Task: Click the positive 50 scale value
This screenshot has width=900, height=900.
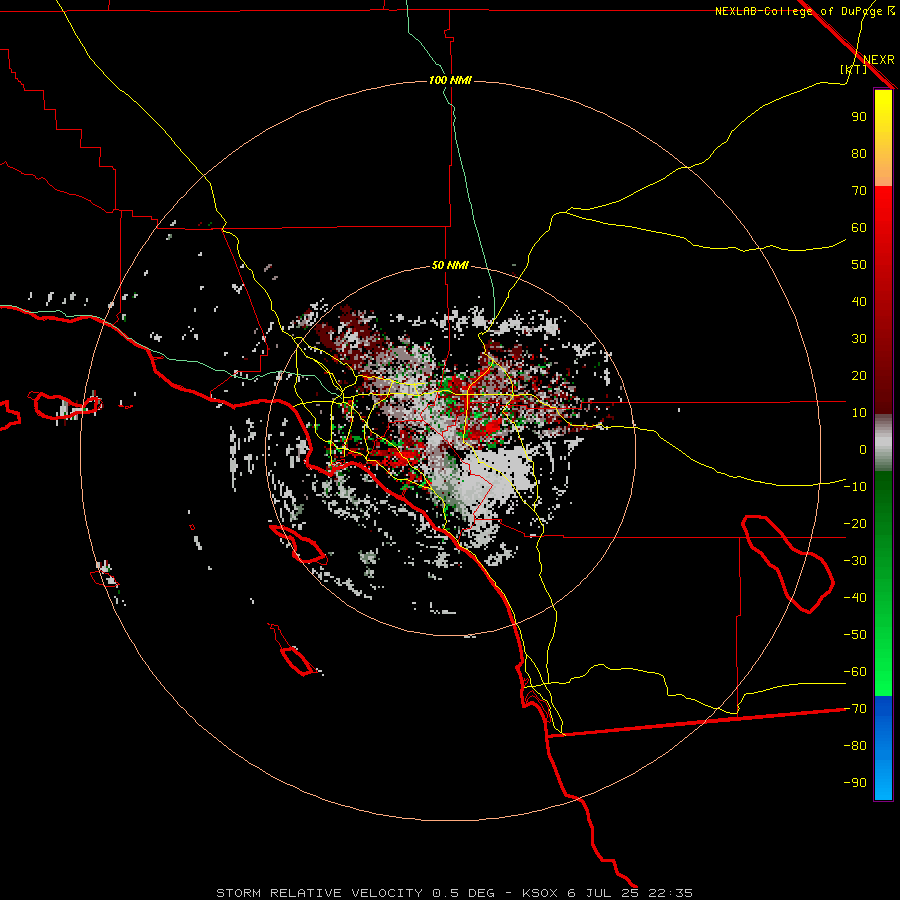Action: 859,265
